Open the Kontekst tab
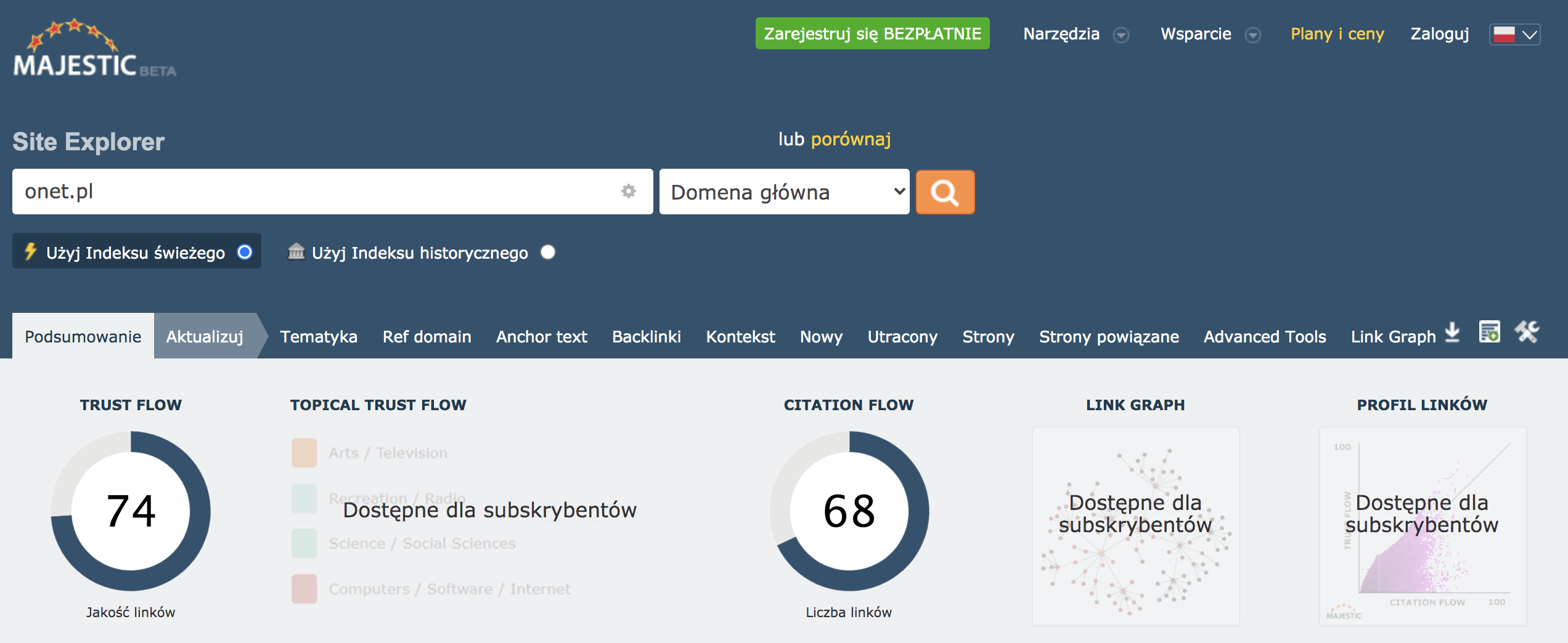The image size is (1568, 643). pos(740,336)
